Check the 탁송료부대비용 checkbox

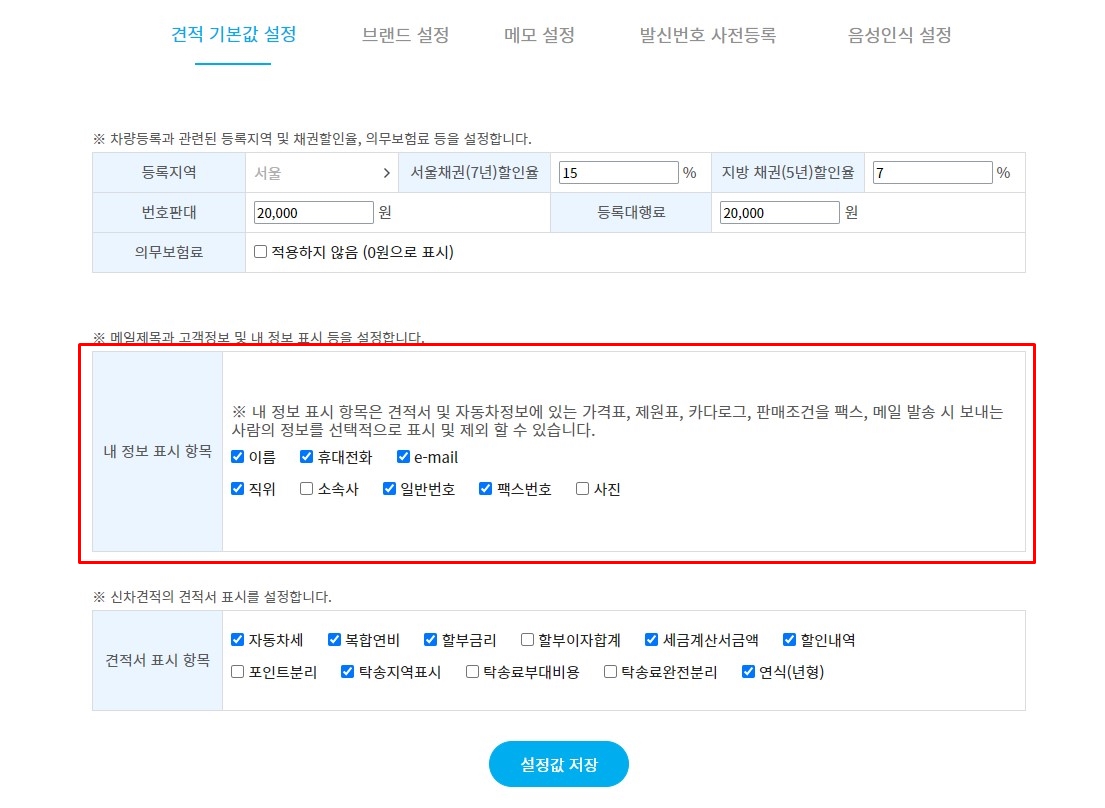pos(472,671)
